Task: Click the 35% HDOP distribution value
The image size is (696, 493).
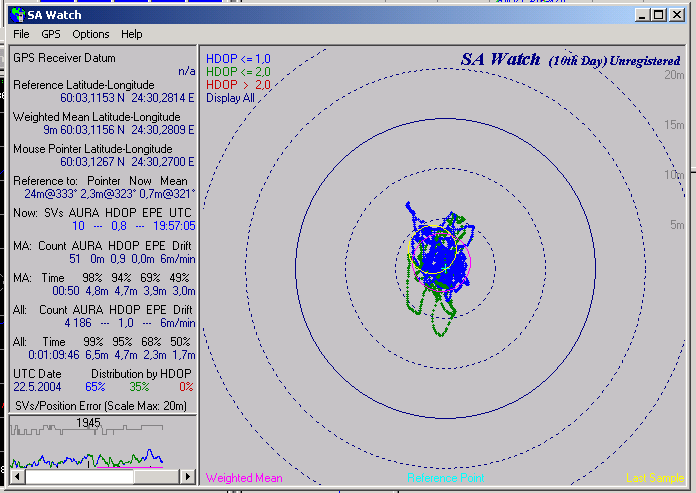Action: [x=139, y=387]
